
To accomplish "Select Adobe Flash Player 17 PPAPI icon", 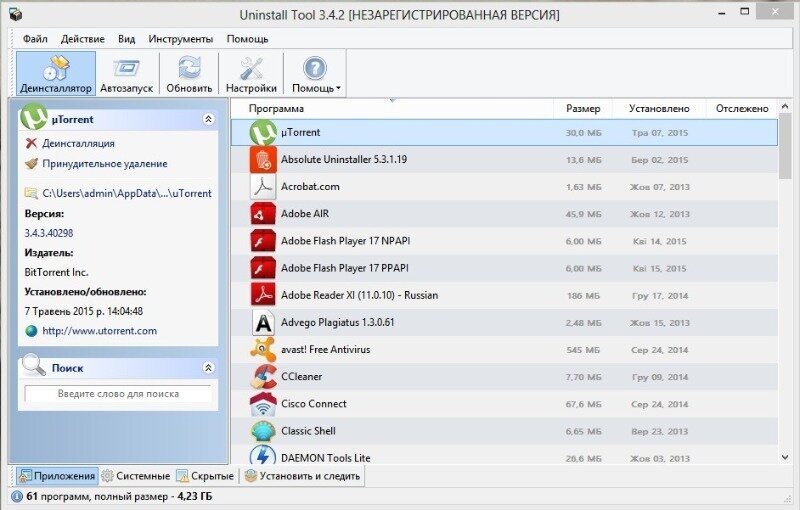I will click(x=263, y=268).
